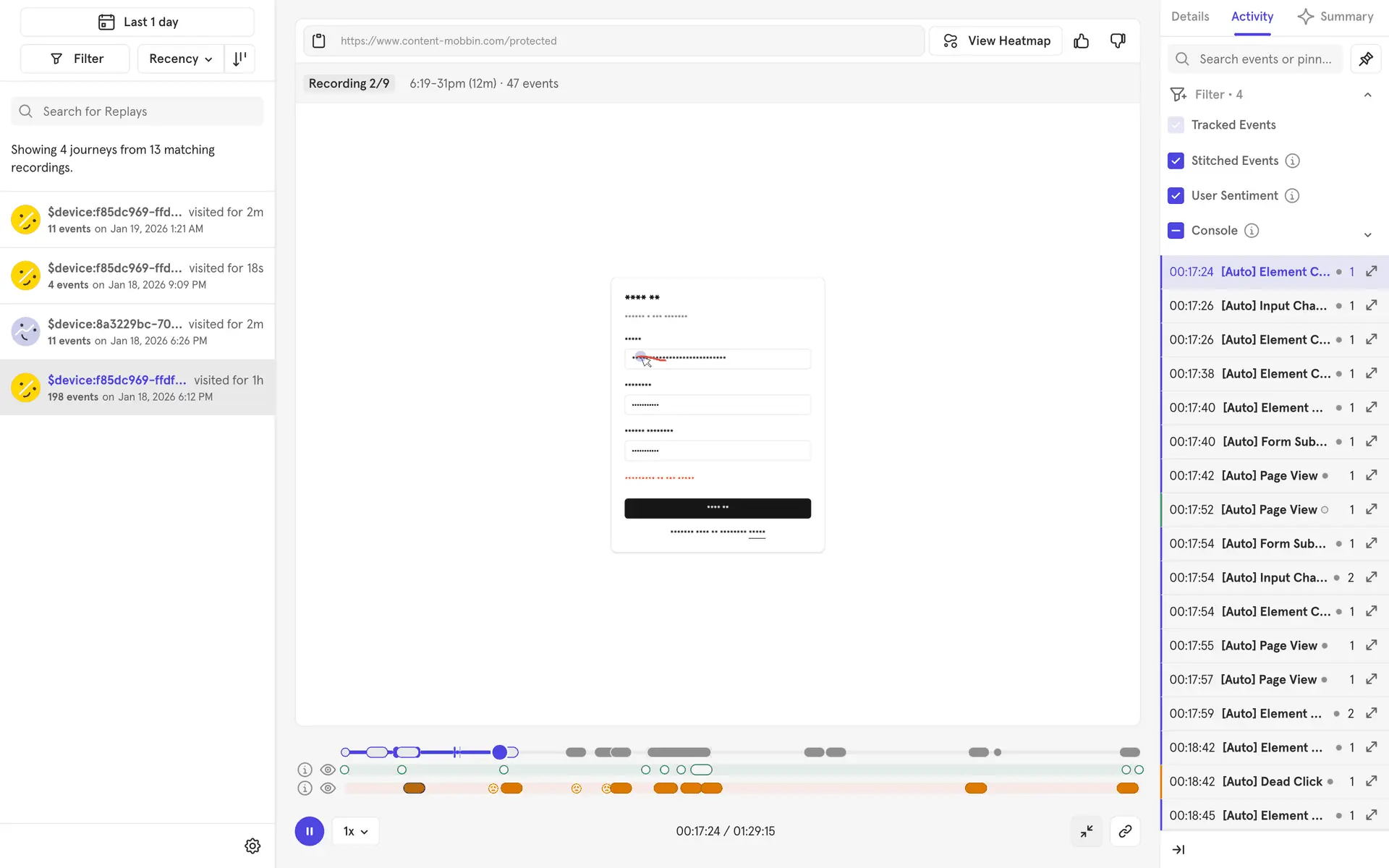The width and height of the screenshot is (1389, 868).
Task: Copy the replay link icon
Action: point(1125,832)
